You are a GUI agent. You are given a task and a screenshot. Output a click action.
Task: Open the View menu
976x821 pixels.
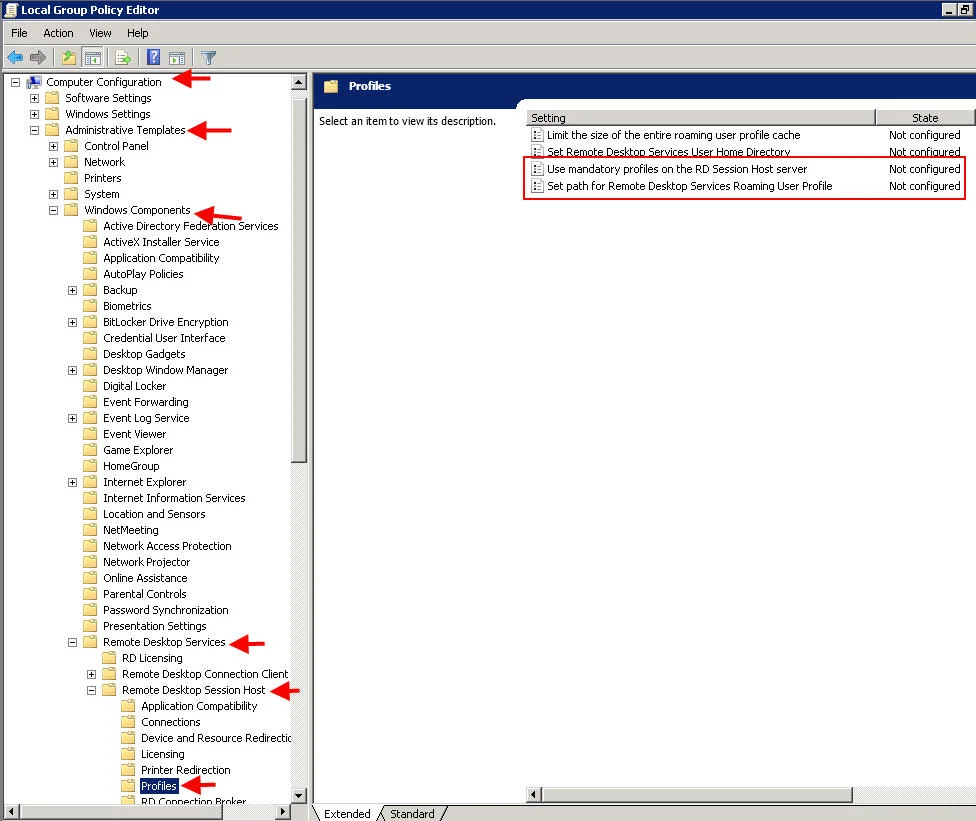click(x=100, y=33)
